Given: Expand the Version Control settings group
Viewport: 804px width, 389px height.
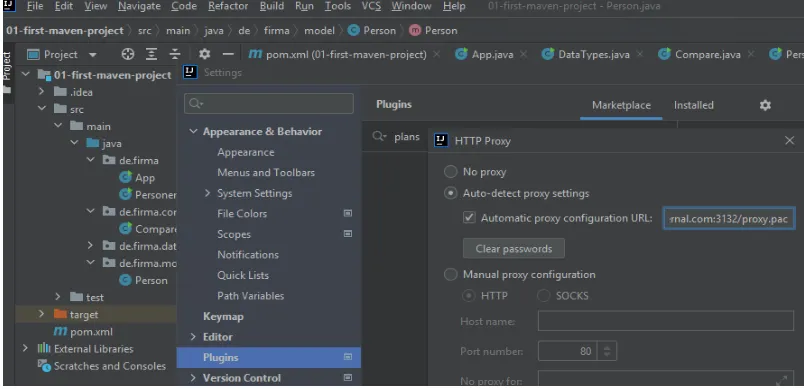Looking at the screenshot, I should click(193, 378).
